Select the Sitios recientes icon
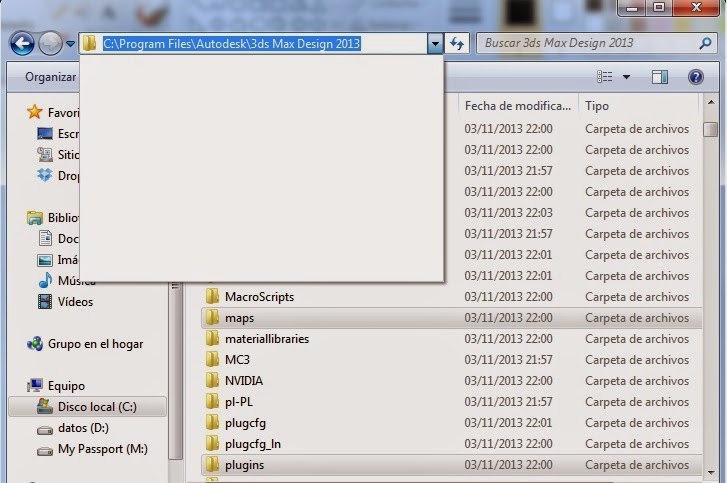727x483 pixels. tap(45, 154)
